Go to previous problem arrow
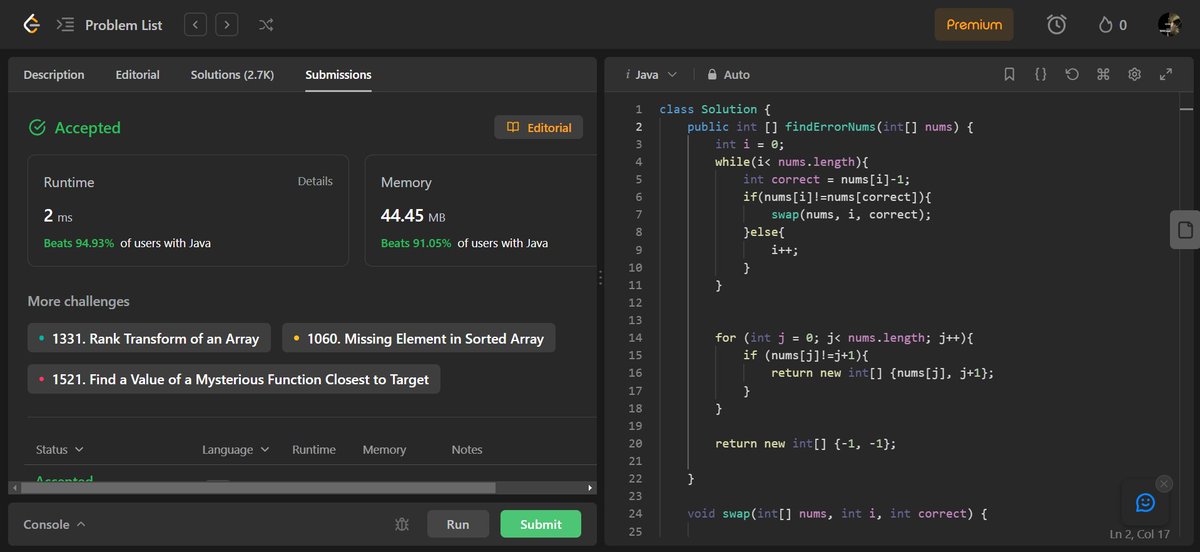 [196, 25]
